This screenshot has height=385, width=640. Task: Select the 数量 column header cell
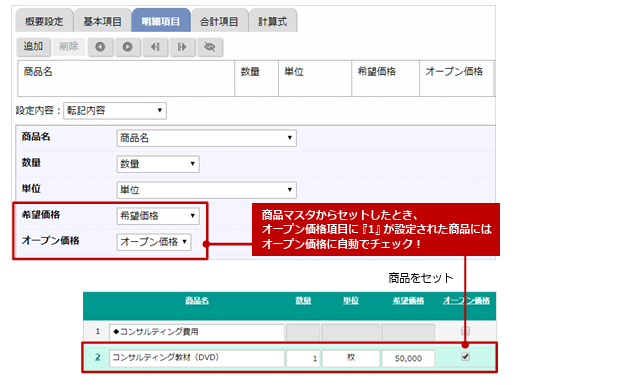point(257,78)
